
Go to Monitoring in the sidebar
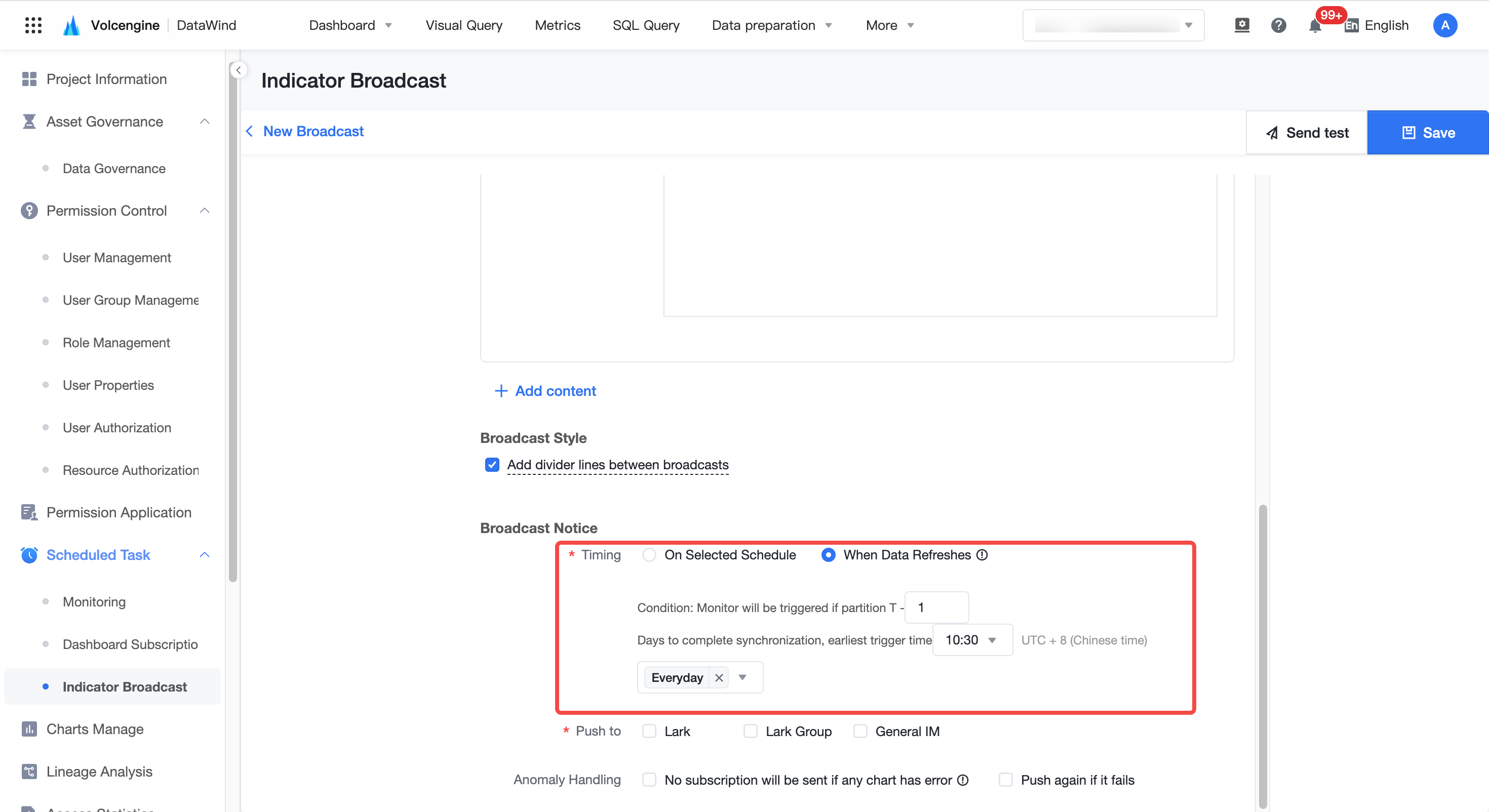[94, 601]
